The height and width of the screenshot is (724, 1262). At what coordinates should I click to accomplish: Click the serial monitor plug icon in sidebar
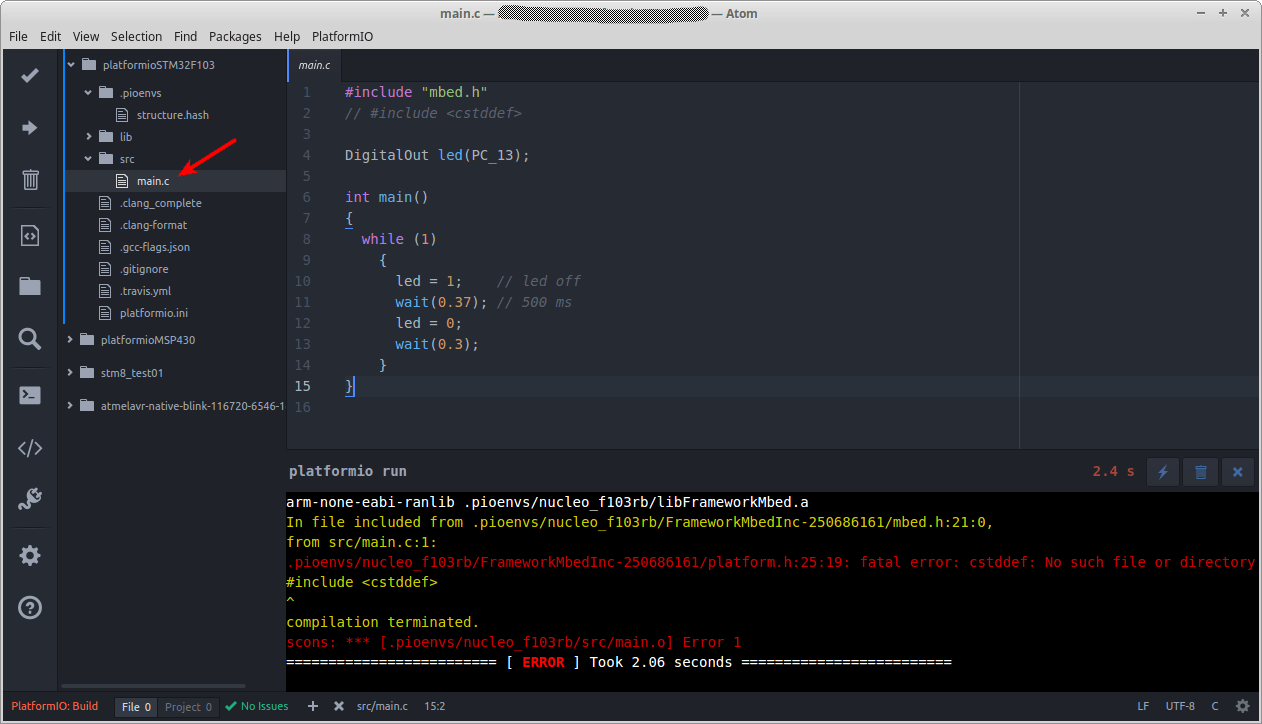click(30, 500)
